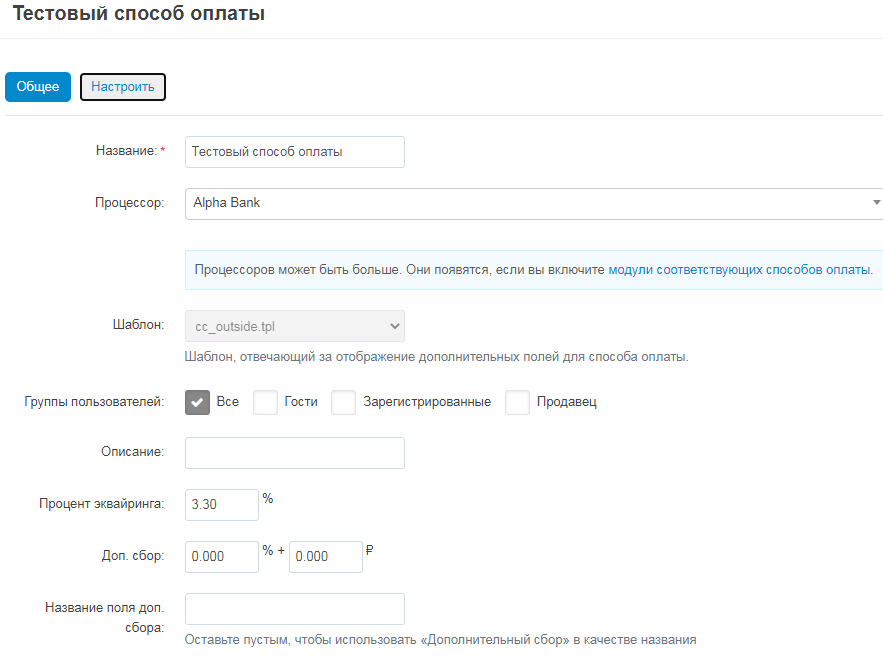Image resolution: width=883 pixels, height=657 pixels.
Task: Select the Доп. сбор ruble amount field
Action: 325,557
